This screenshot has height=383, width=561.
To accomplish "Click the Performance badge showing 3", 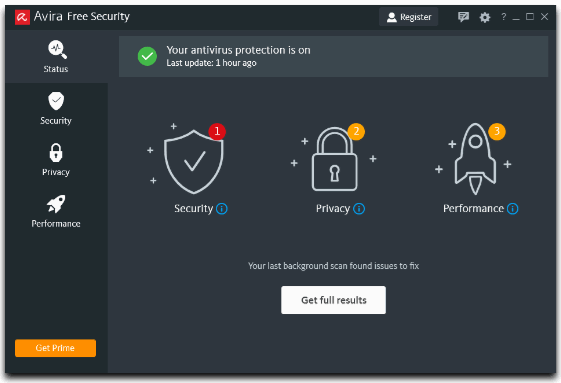I will pyautogui.click(x=497, y=131).
